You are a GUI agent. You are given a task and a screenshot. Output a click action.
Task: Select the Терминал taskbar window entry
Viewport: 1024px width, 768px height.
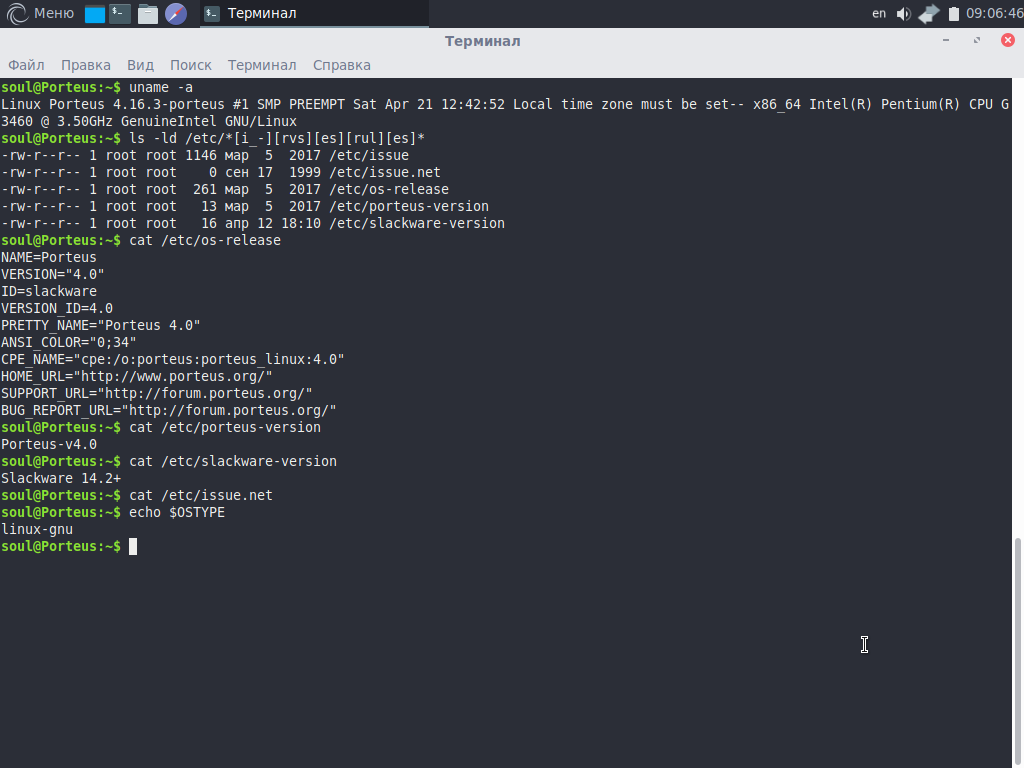tap(314, 14)
